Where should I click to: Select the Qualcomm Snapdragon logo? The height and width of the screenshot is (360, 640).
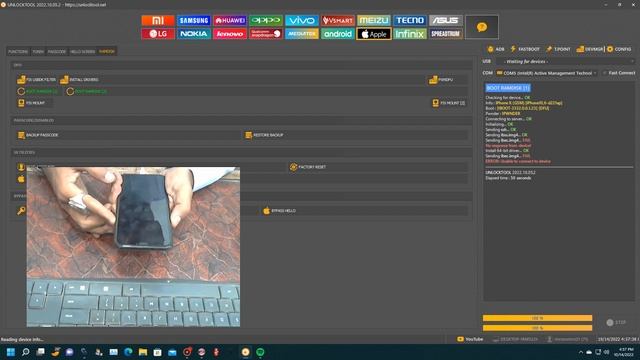(x=266, y=34)
